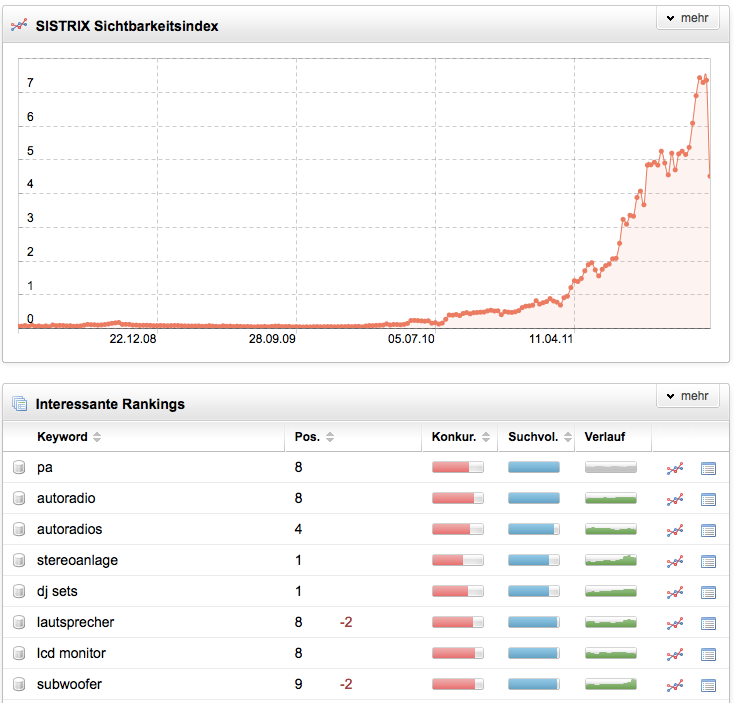The image size is (734, 703).
Task: Click the 'subwoofer' keyword link
Action: (69, 685)
